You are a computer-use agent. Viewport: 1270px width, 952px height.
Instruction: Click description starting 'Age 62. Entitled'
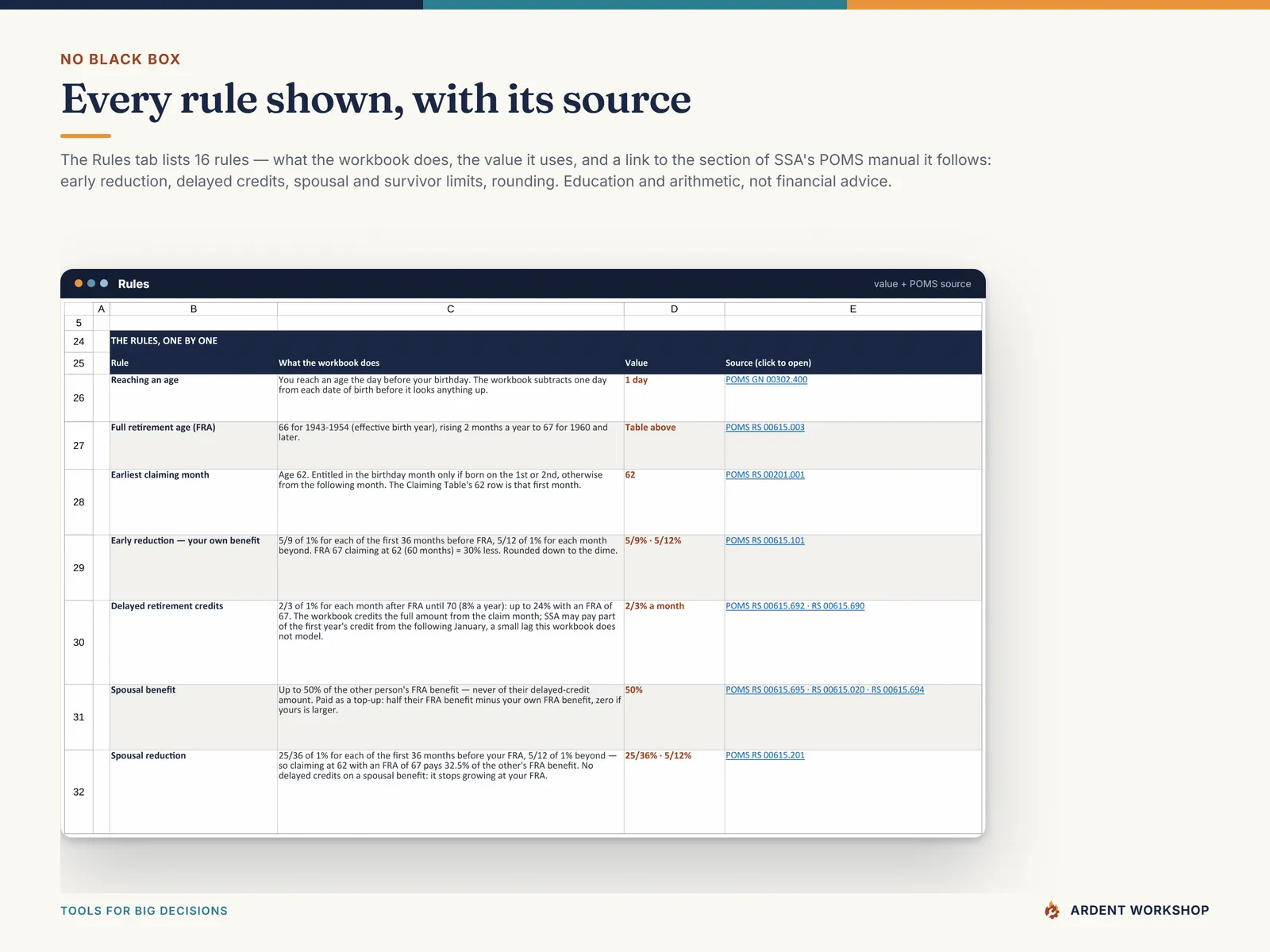(451, 502)
